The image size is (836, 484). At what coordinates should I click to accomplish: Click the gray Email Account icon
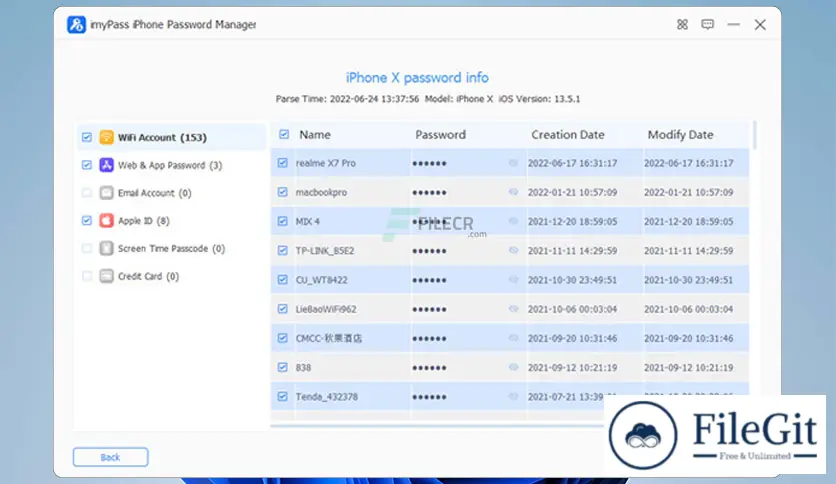pos(107,192)
